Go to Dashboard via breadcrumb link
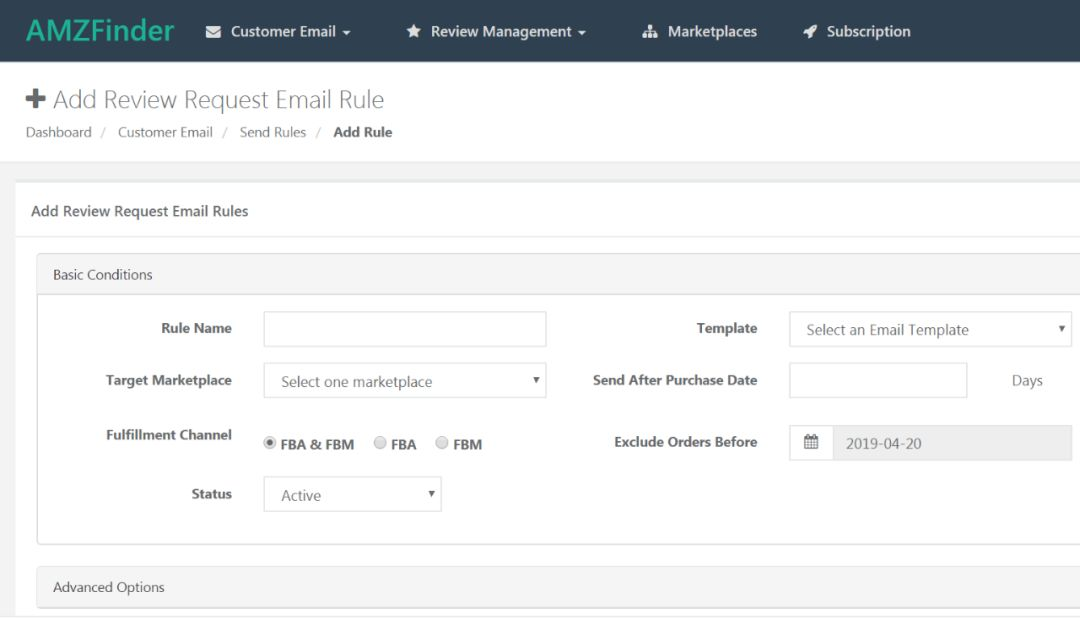 [x=58, y=132]
